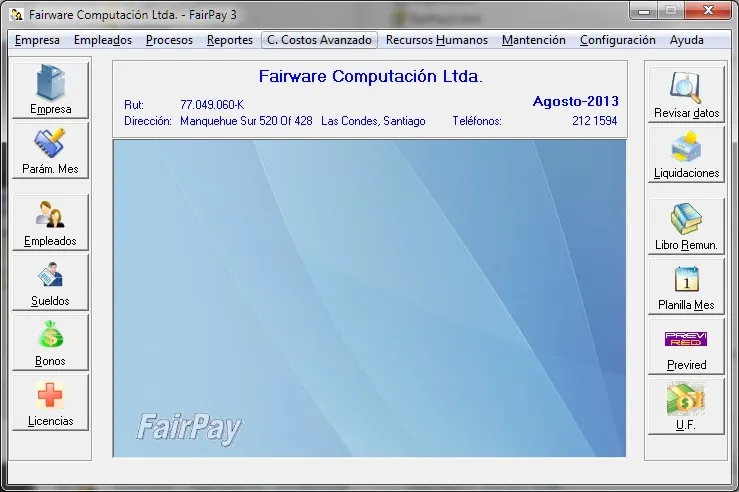
Task: Open Libro Remun. books icon
Action: 686,227
